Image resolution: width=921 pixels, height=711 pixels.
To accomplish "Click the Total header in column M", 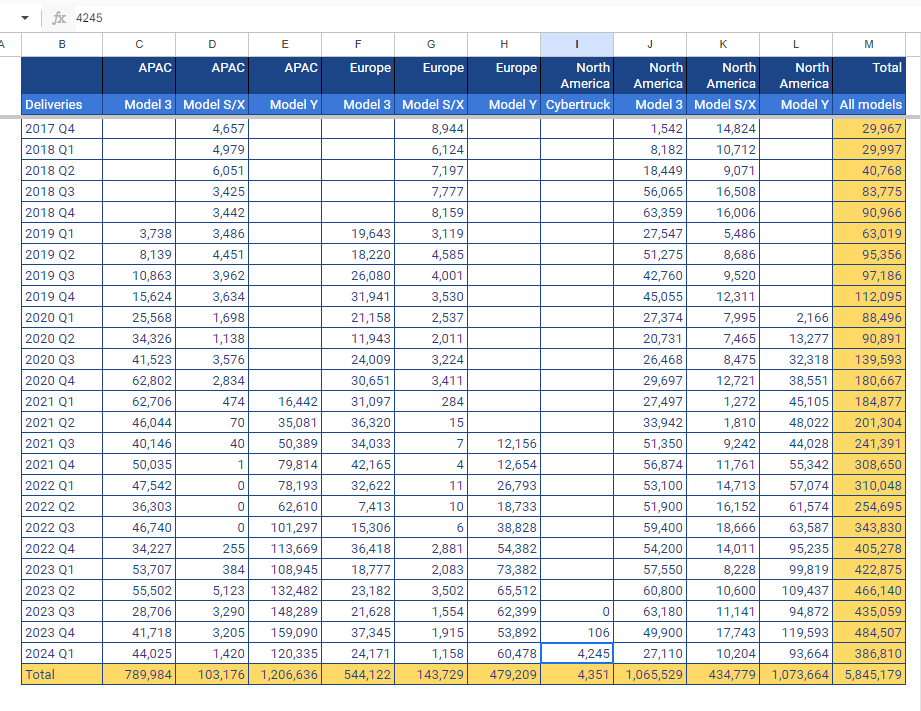I will click(869, 75).
